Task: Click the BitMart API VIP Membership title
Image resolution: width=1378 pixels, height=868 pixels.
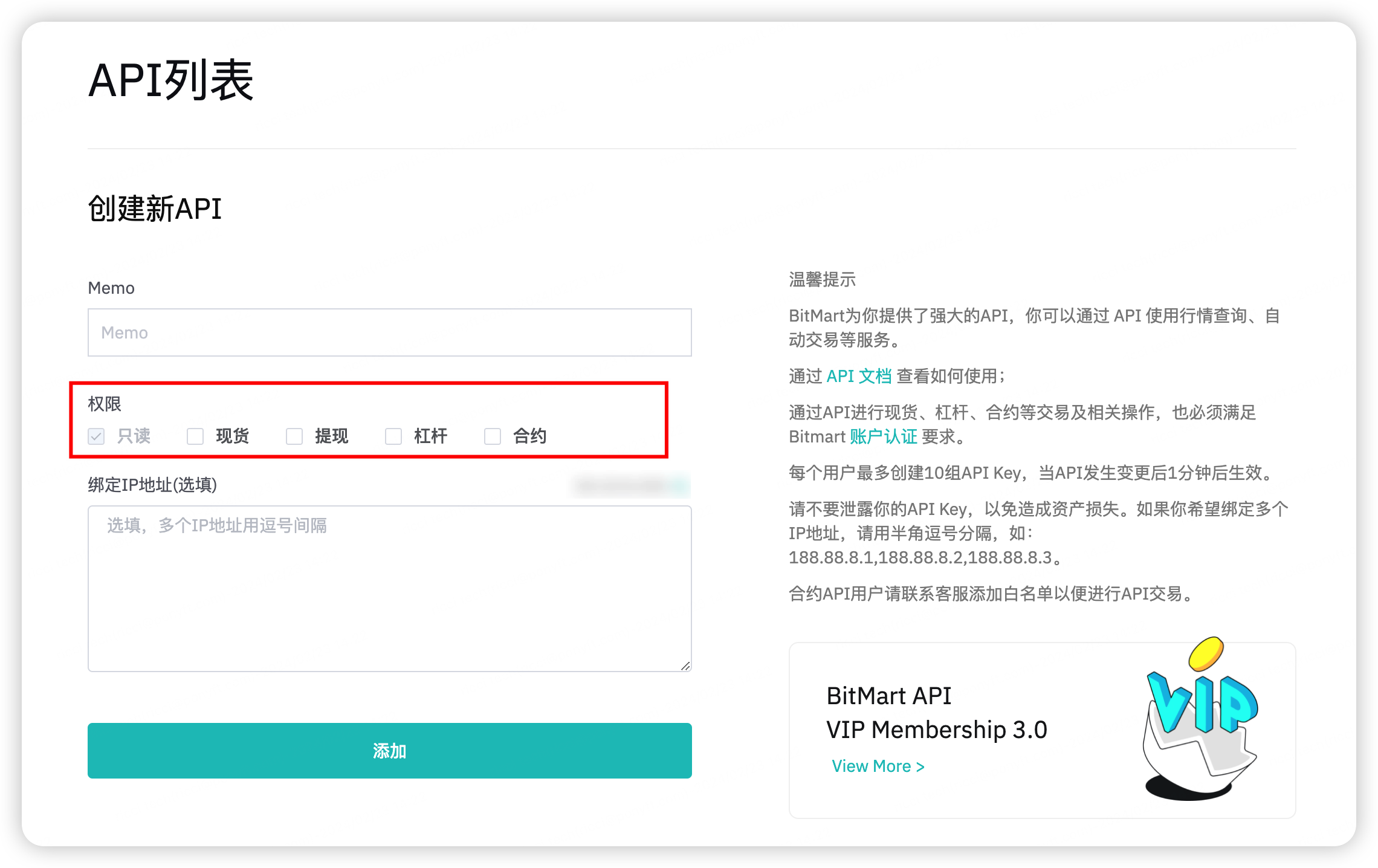Action: (x=936, y=713)
